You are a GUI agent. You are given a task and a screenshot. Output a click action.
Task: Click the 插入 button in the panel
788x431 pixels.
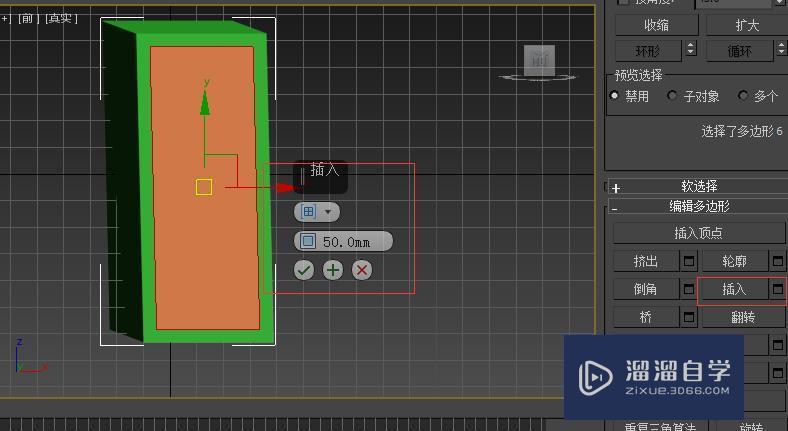click(734, 289)
